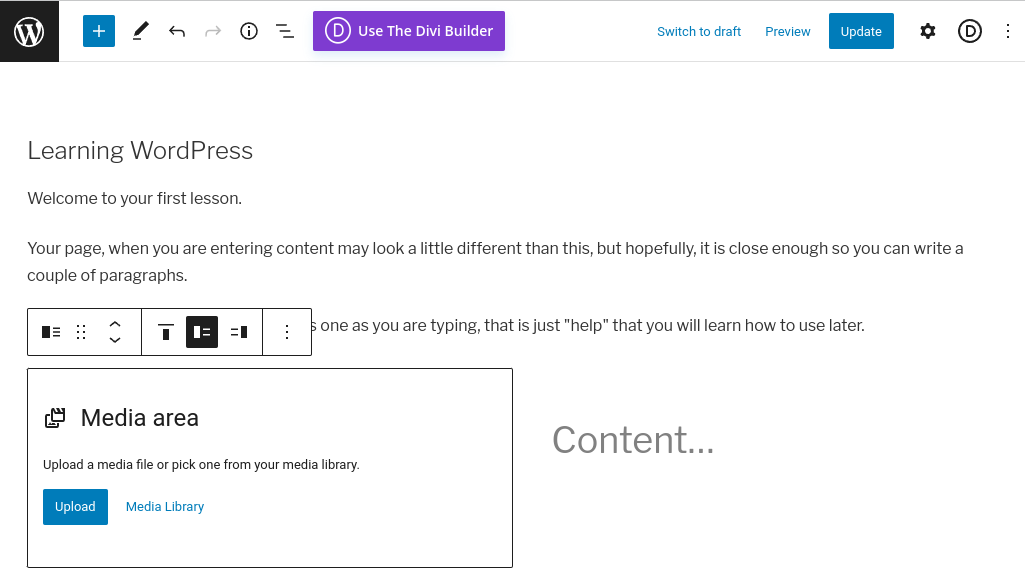This screenshot has width=1025, height=575.
Task: Open the document details info icon
Action: pyautogui.click(x=249, y=31)
